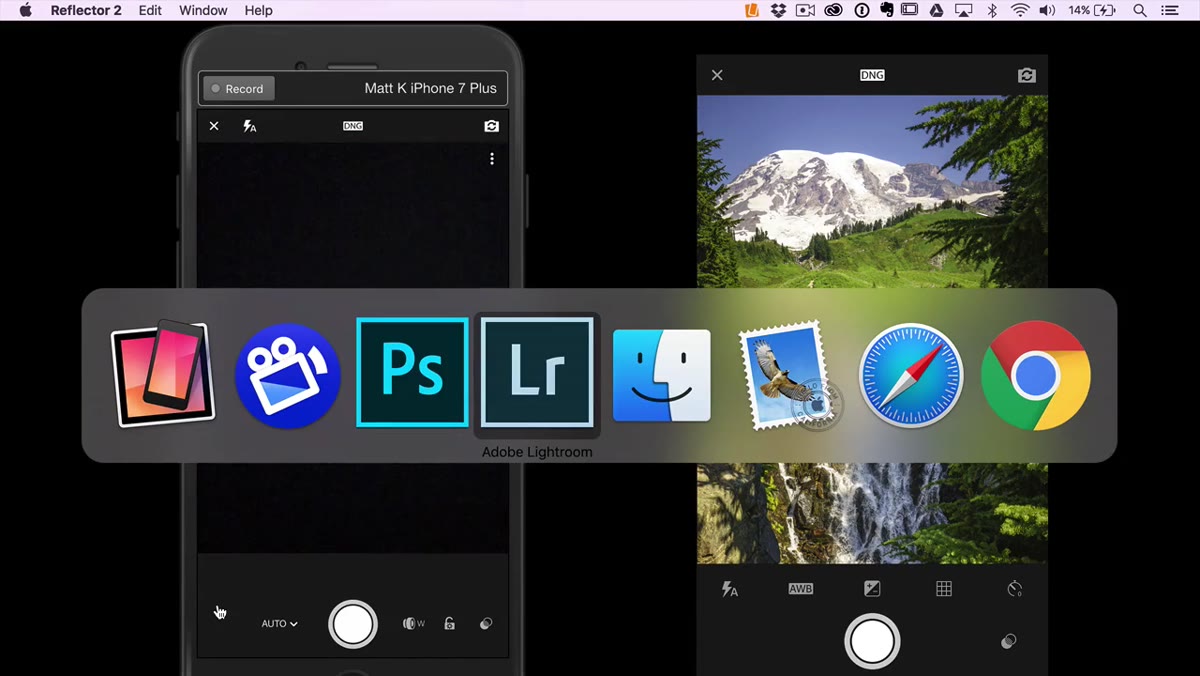Screen dimensions: 1200x676
Task: Select Safari in the app switcher
Action: [x=911, y=375]
